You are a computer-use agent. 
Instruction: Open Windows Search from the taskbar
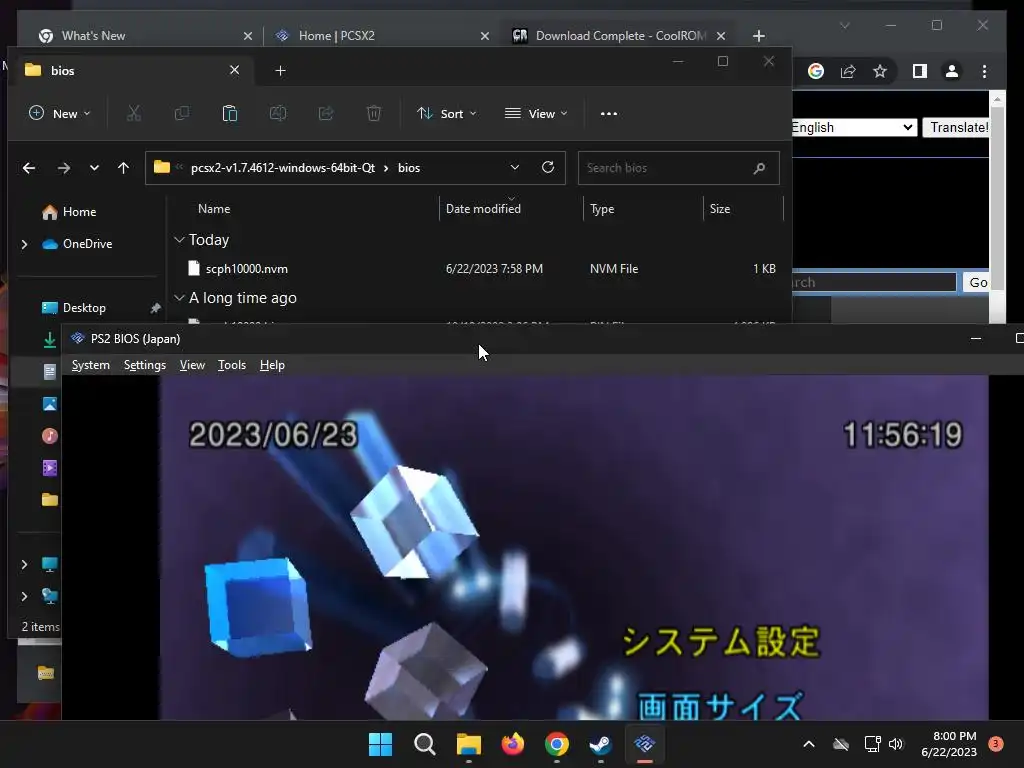424,744
